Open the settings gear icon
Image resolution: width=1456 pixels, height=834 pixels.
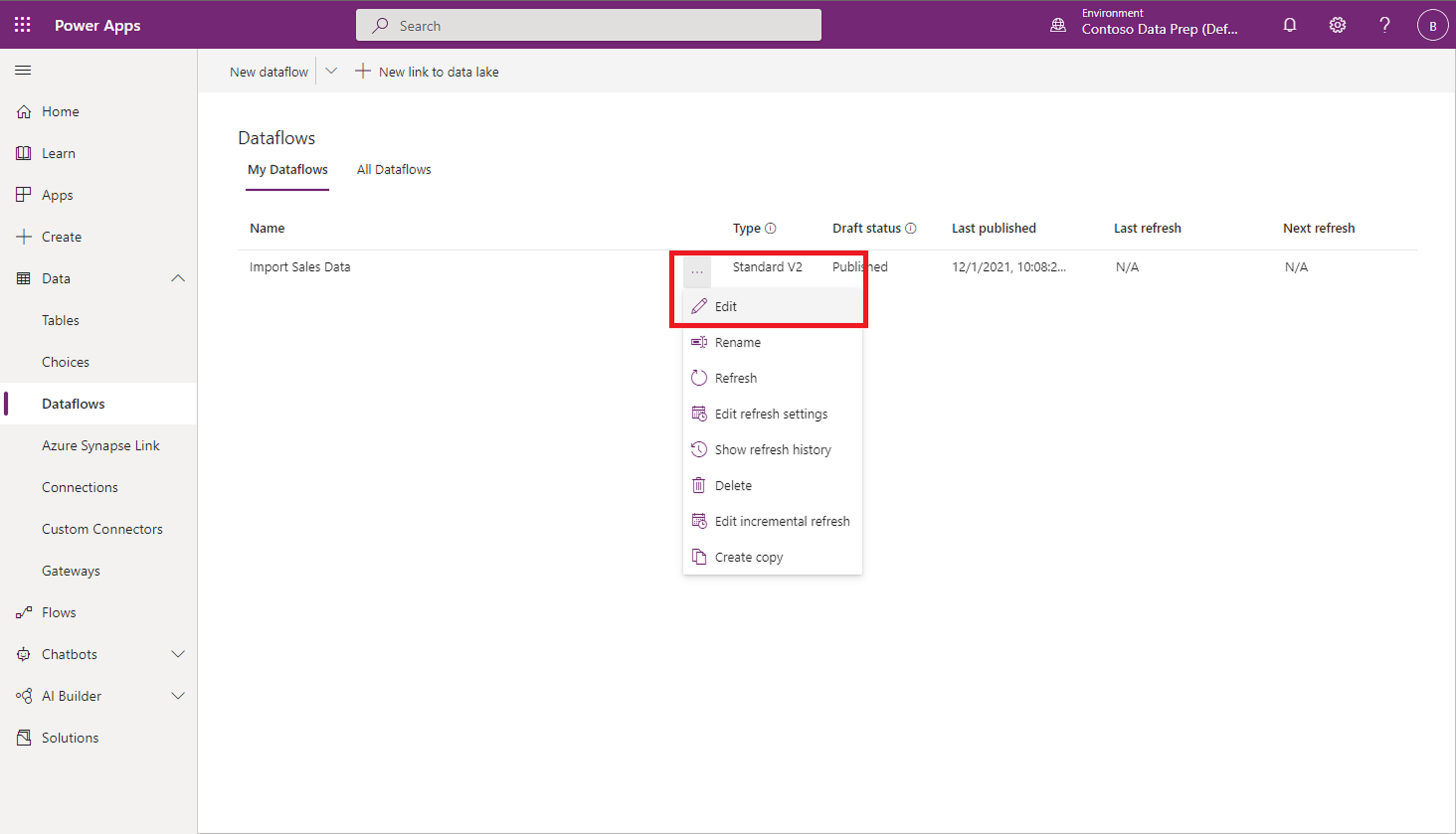(x=1337, y=25)
